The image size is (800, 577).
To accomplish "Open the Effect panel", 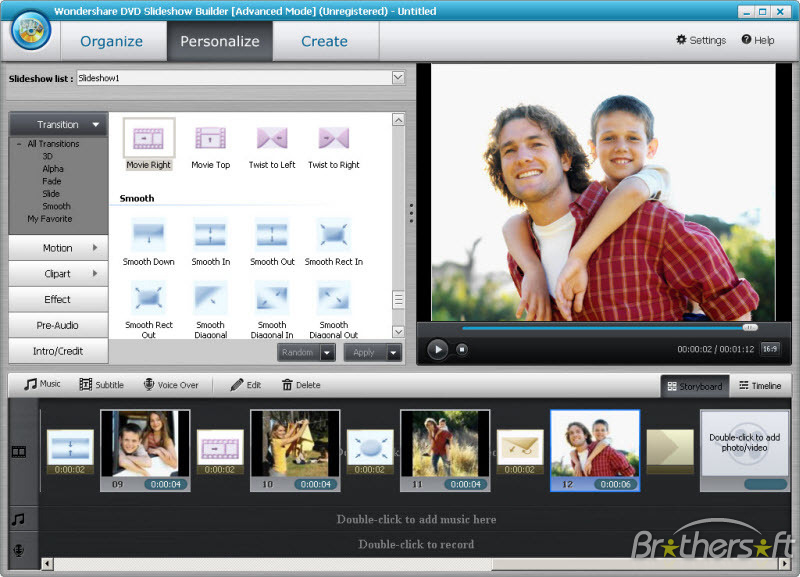I will (x=58, y=299).
